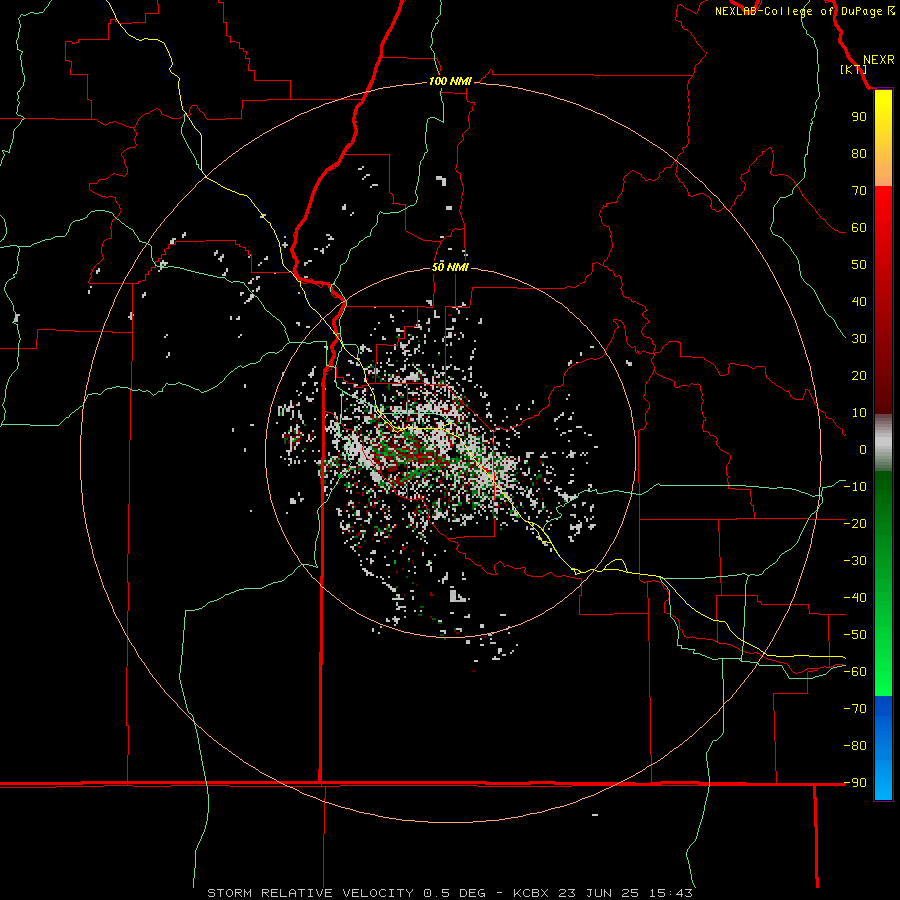Click the "-50" value on the velocity scale
The width and height of the screenshot is (900, 900).
click(x=855, y=634)
